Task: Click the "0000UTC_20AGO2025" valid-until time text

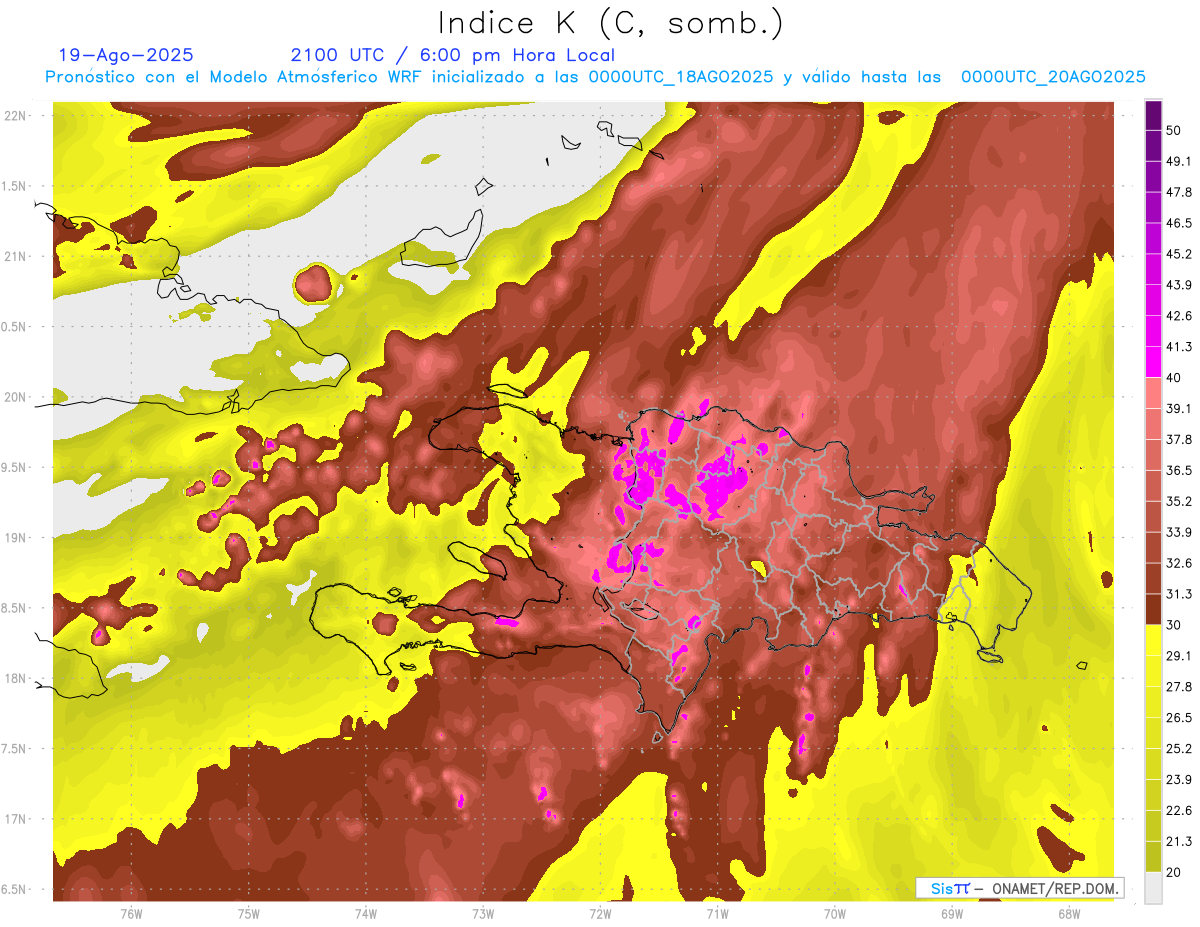Action: 1053,77
